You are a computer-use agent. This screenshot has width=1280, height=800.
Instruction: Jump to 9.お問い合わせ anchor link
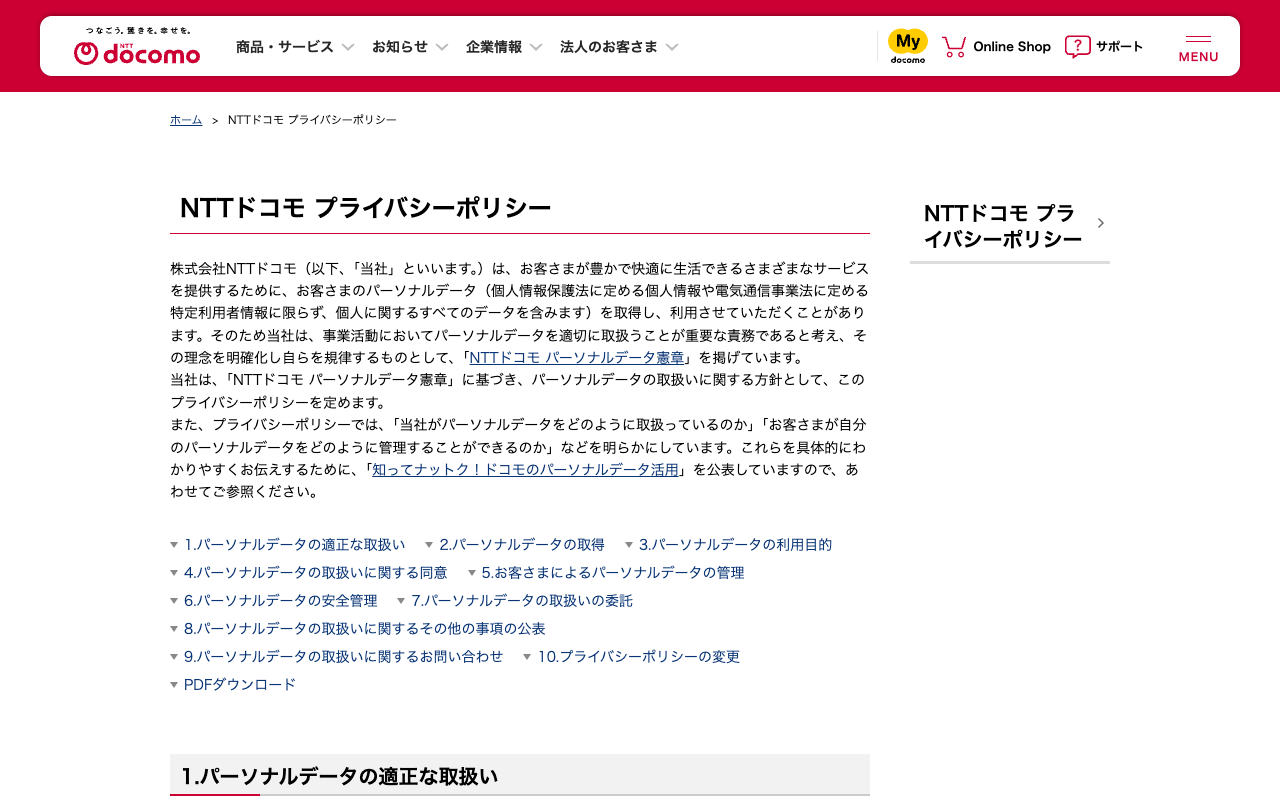(x=337, y=657)
